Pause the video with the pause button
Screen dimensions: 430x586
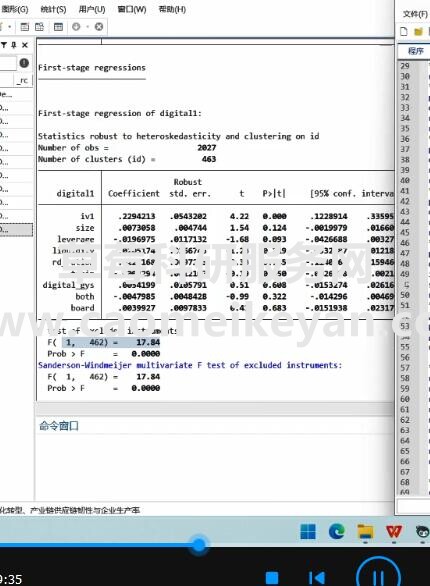coord(378,576)
